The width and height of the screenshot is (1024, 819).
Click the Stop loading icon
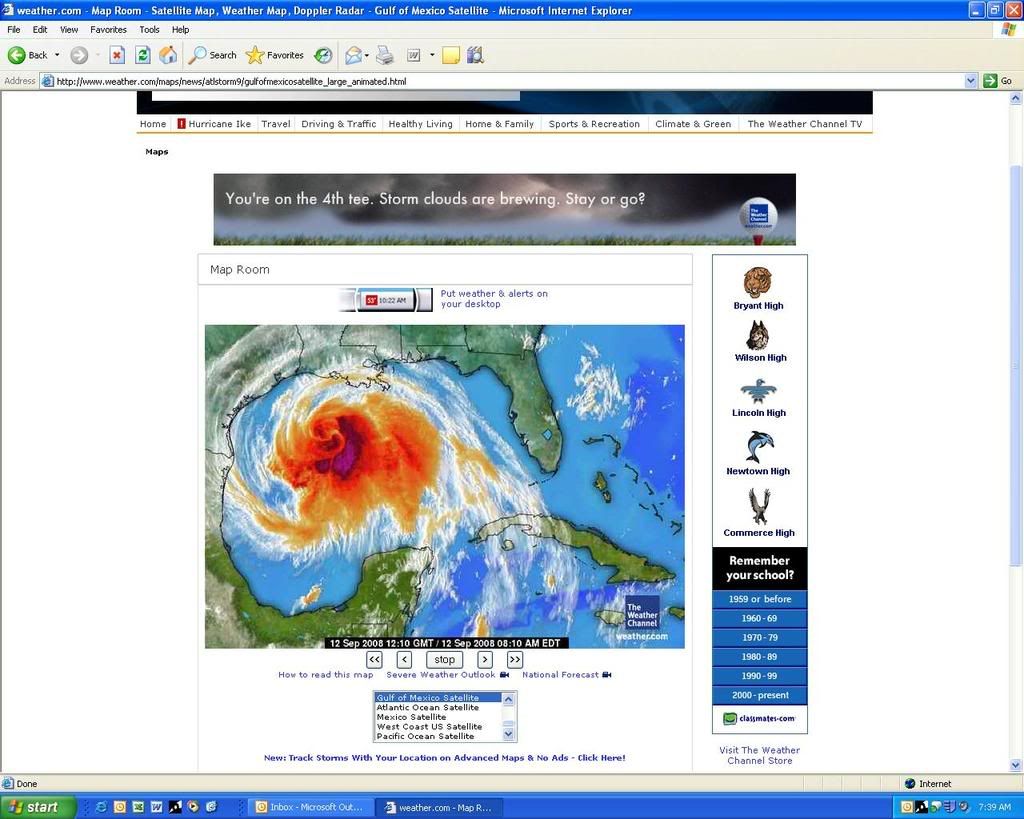(x=117, y=55)
